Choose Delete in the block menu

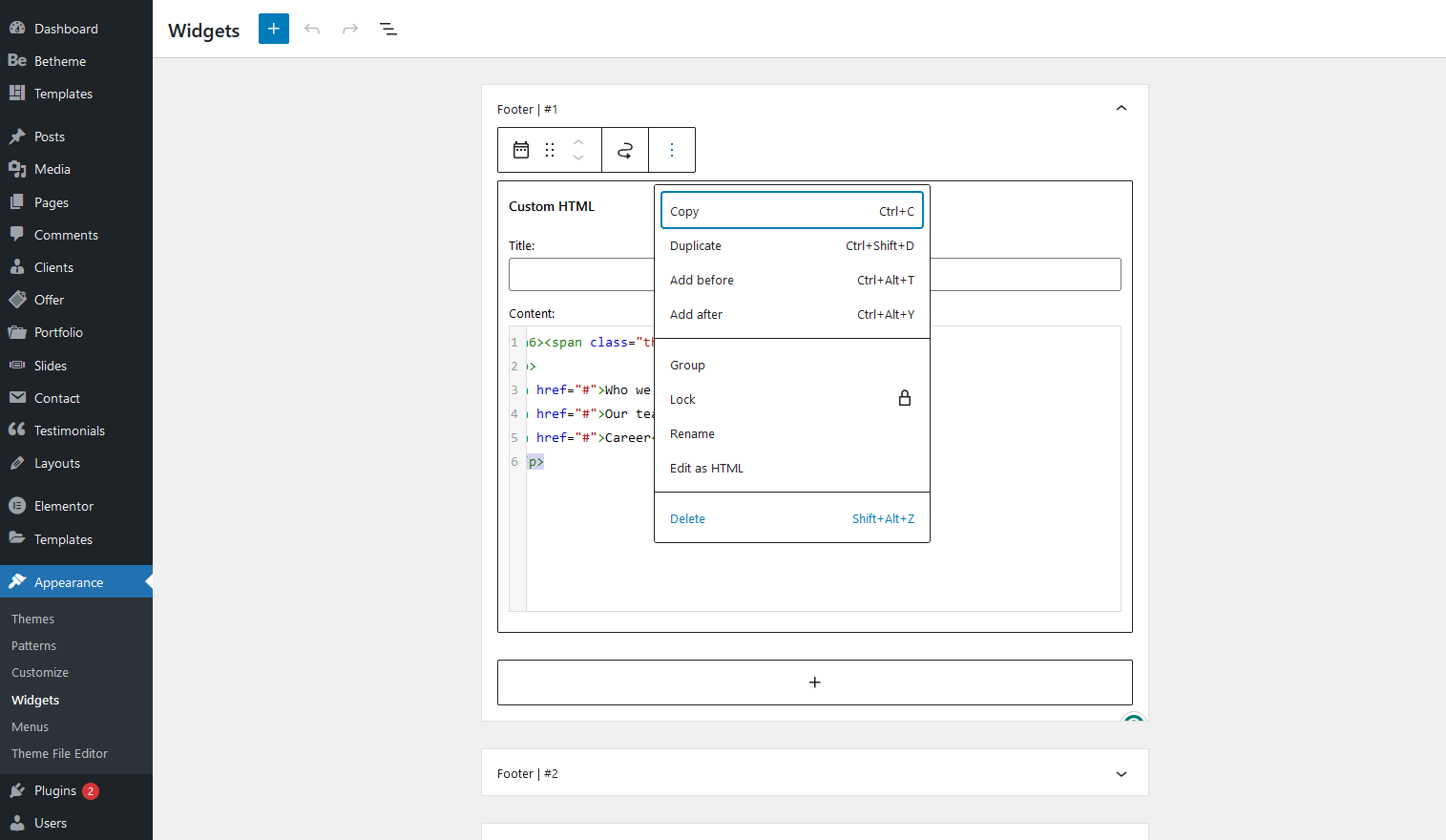click(792, 518)
